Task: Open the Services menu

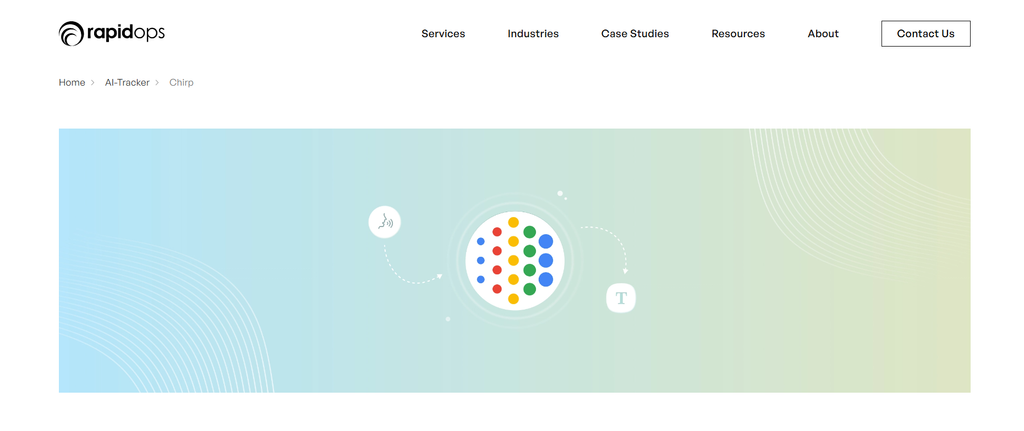Action: tap(443, 34)
